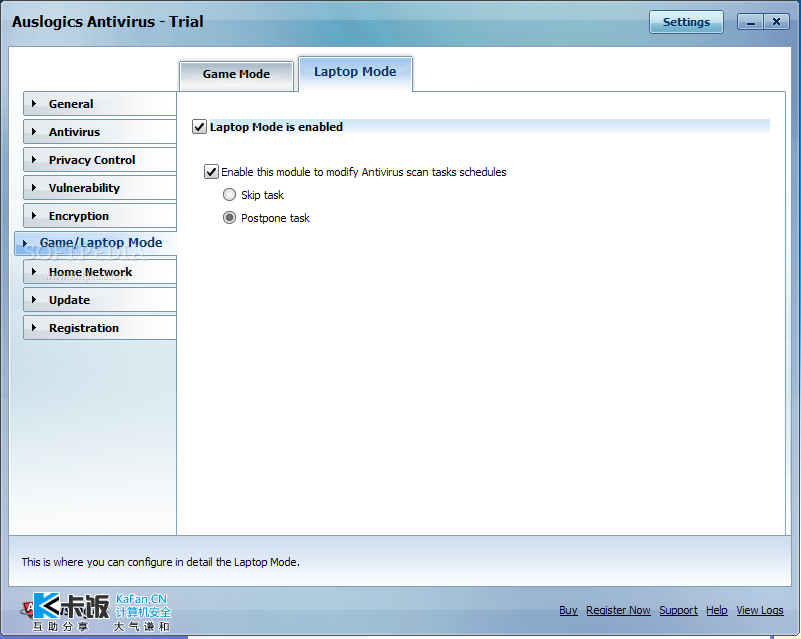Viewport: 801px width, 639px height.
Task: Toggle the Laptop Mode is enabled checkbox
Action: (199, 127)
